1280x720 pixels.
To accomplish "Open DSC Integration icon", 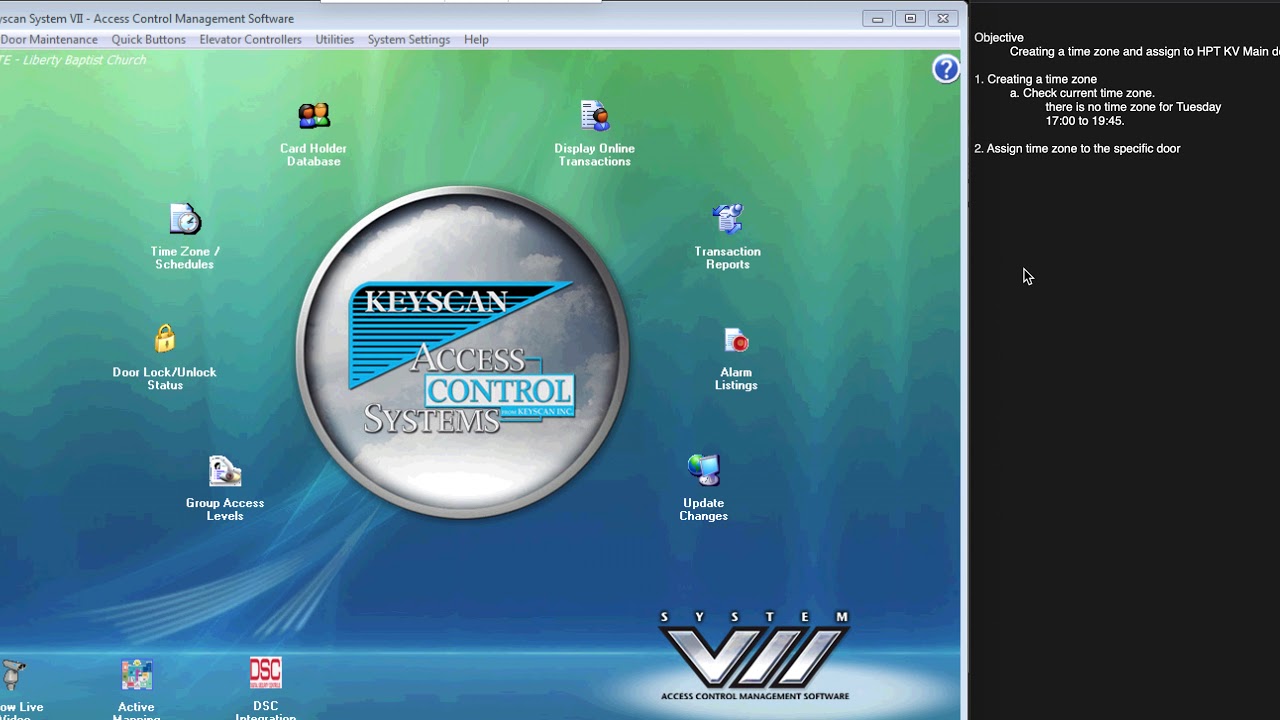I will coord(265,673).
